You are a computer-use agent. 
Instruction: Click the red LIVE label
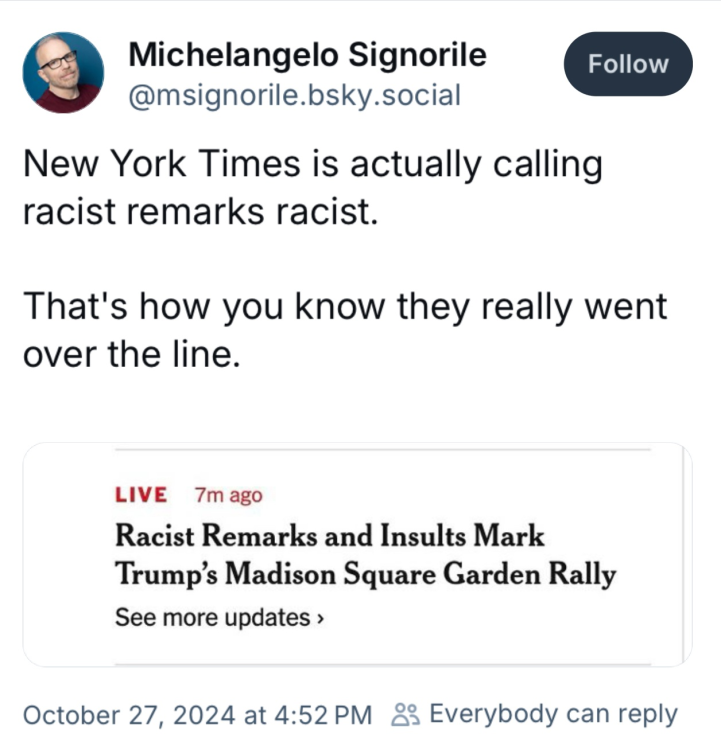(x=141, y=494)
